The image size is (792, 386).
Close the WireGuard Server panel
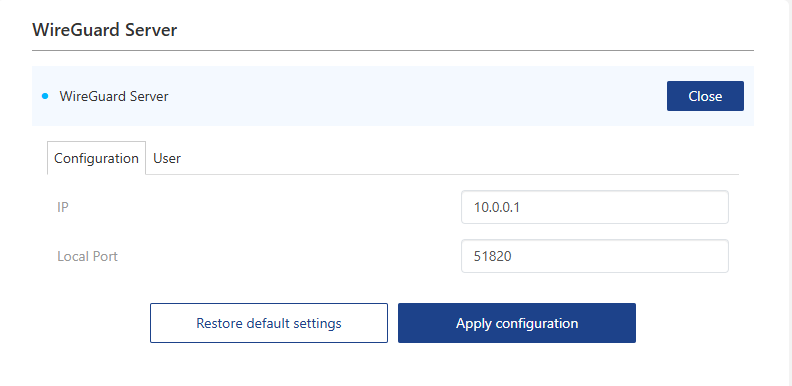705,96
